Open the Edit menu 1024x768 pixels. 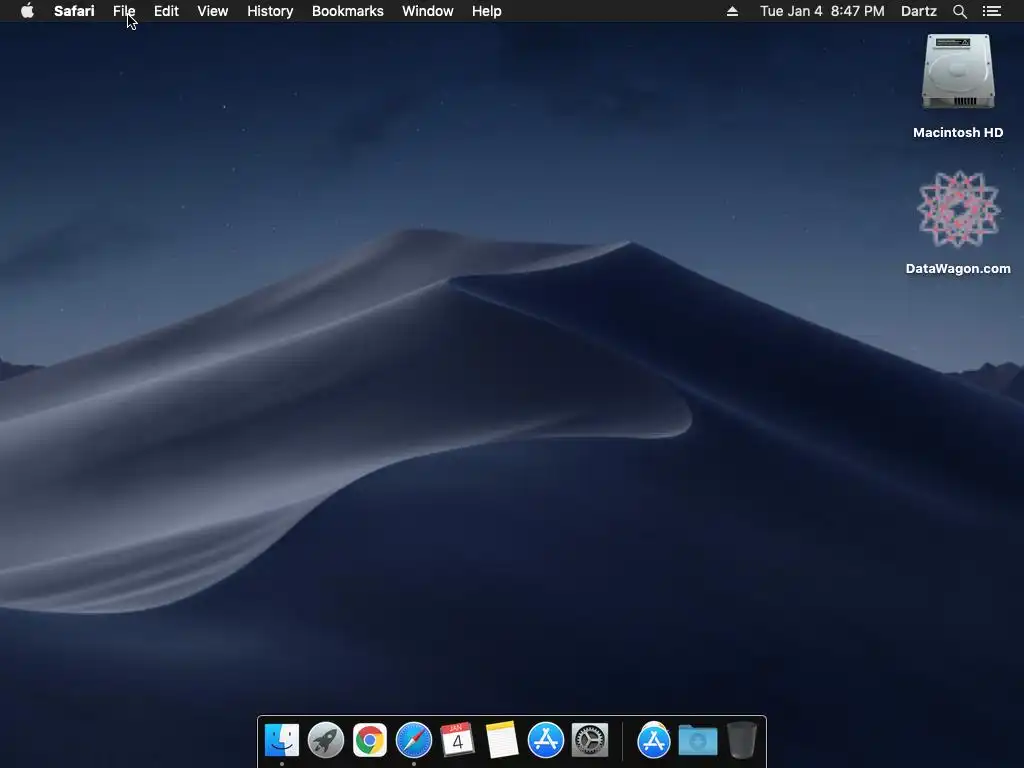point(166,11)
